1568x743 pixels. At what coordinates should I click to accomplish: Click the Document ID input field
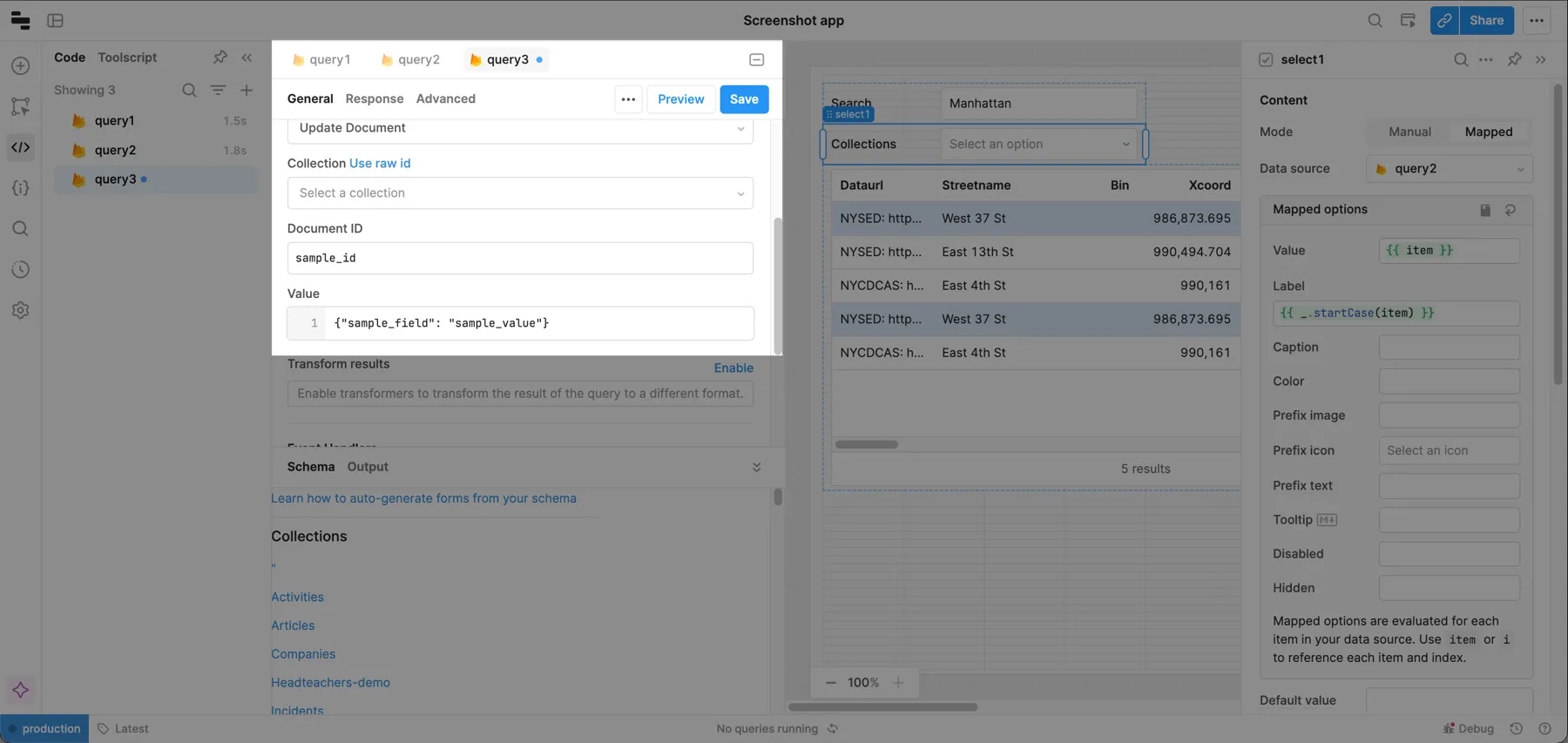(520, 259)
